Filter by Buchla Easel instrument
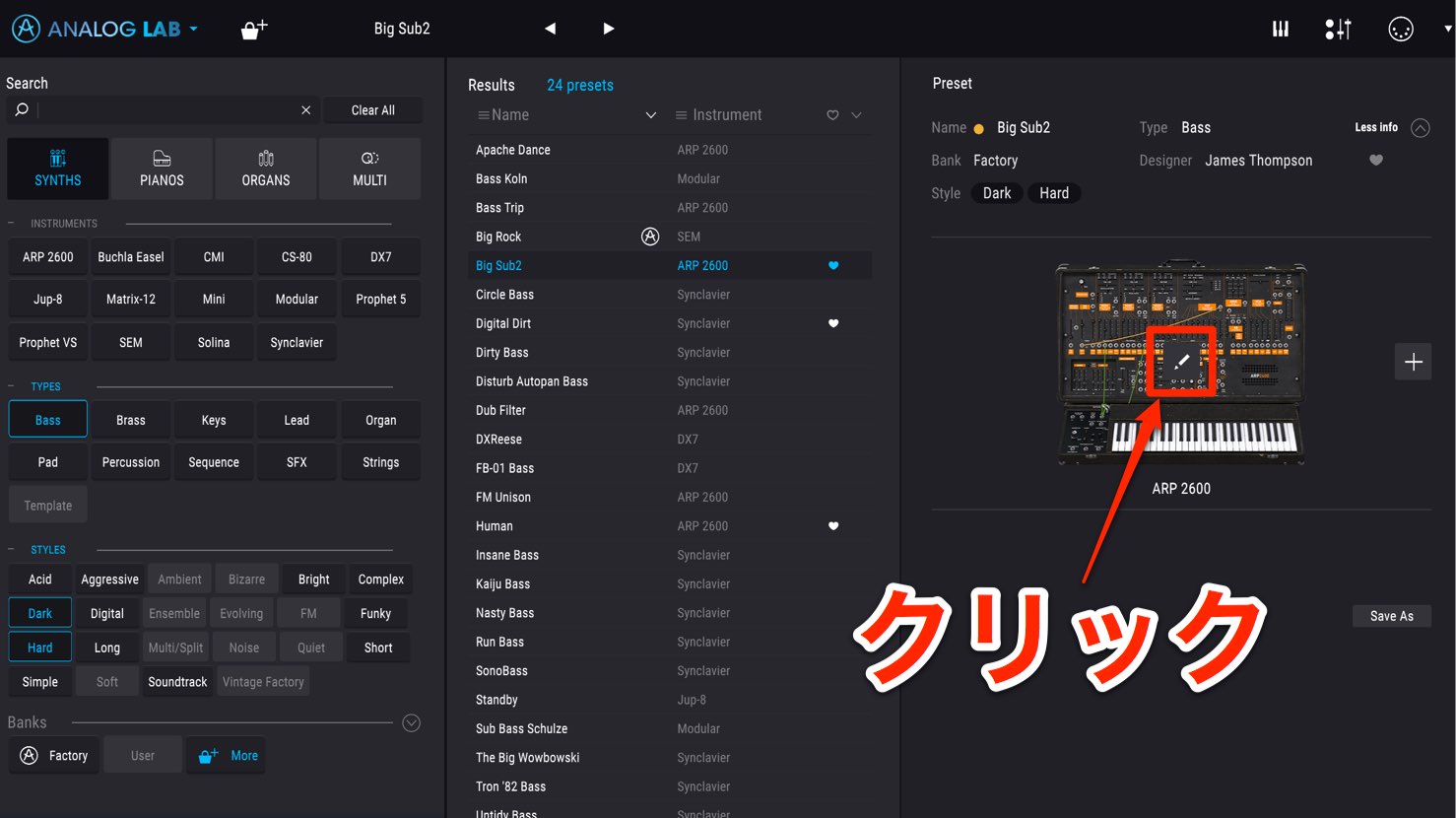Viewport: 1456px width, 818px height. tap(131, 257)
